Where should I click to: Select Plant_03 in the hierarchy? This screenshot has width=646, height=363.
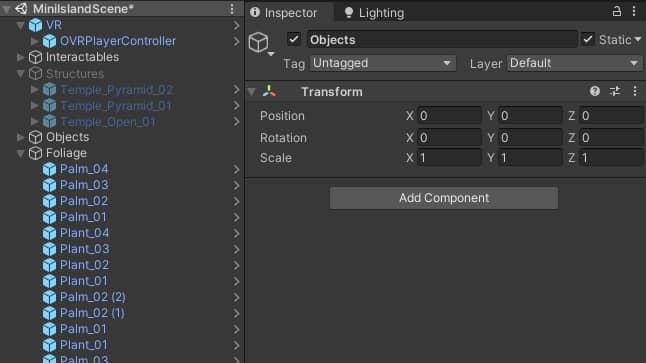[84, 249]
